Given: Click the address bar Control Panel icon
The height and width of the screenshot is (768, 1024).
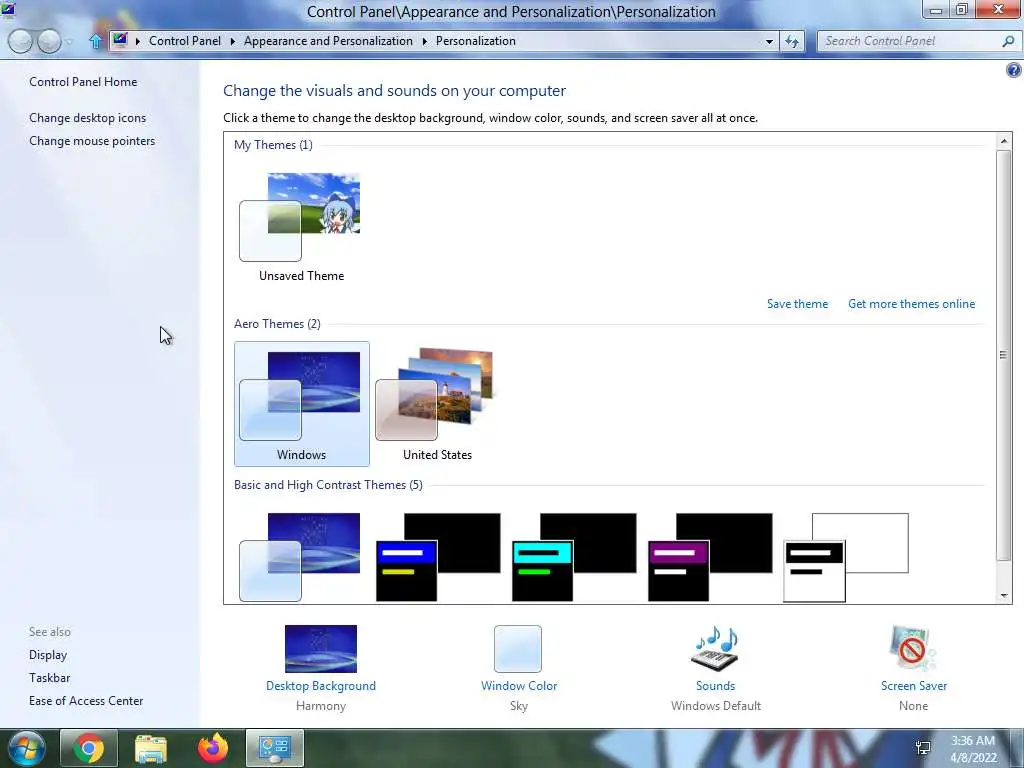Looking at the screenshot, I should click(x=120, y=40).
